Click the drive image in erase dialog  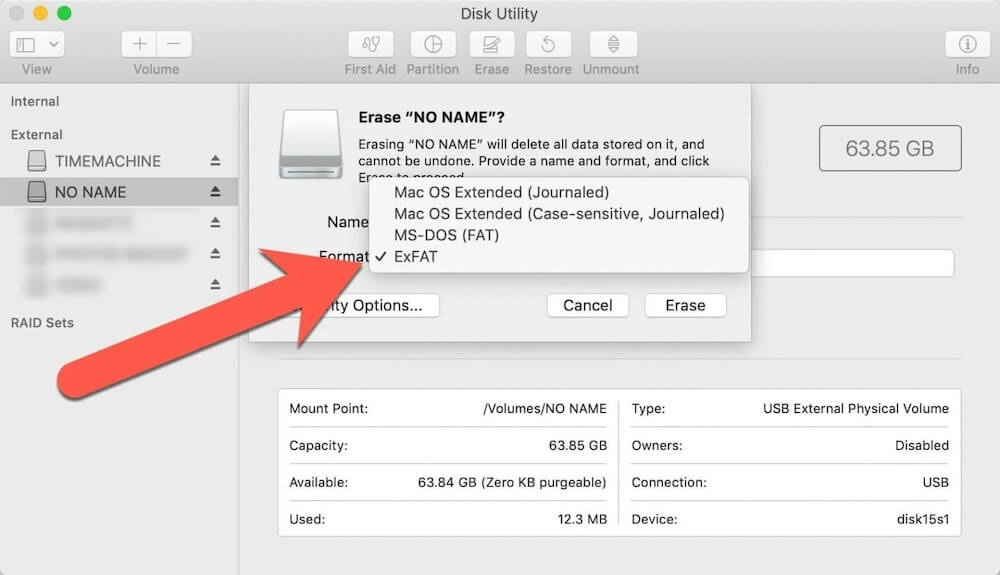pos(311,144)
